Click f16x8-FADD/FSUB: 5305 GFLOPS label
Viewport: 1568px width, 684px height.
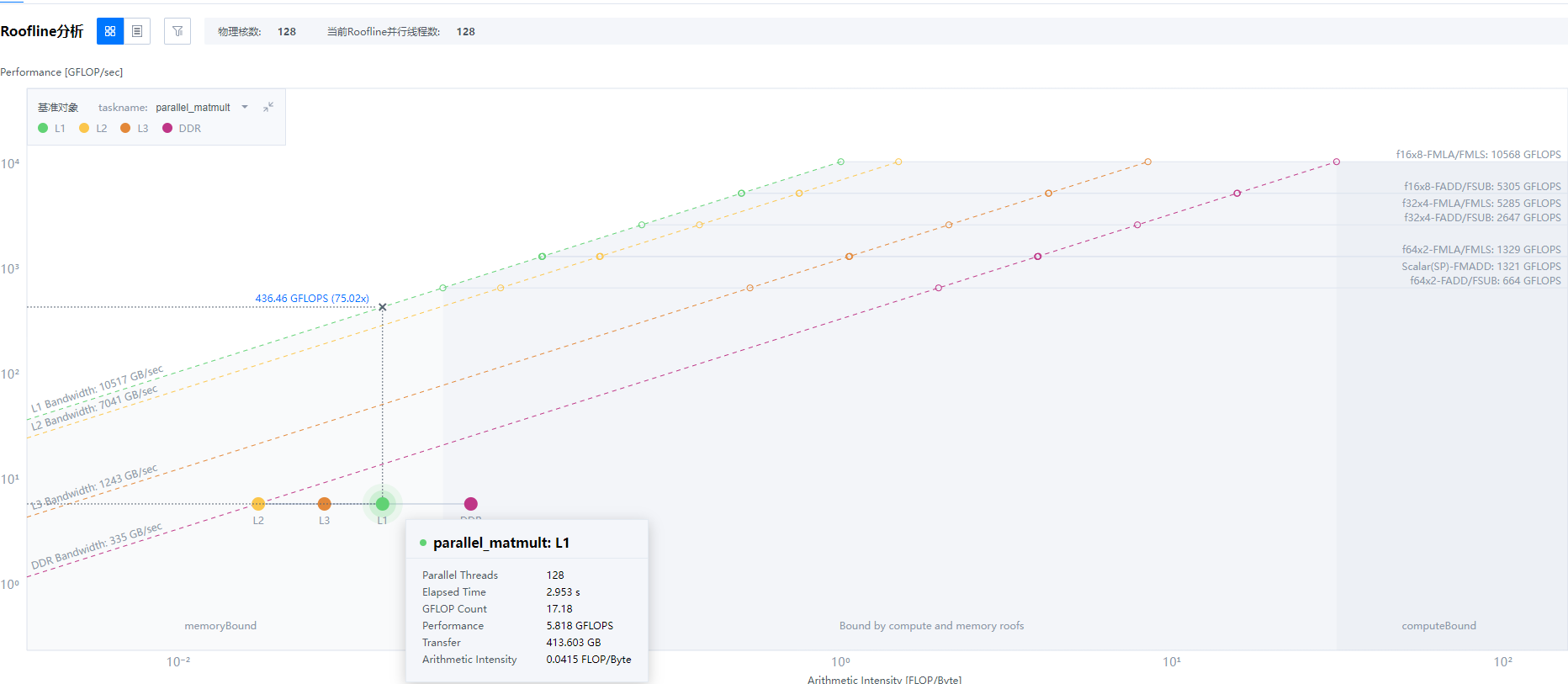pos(1482,187)
